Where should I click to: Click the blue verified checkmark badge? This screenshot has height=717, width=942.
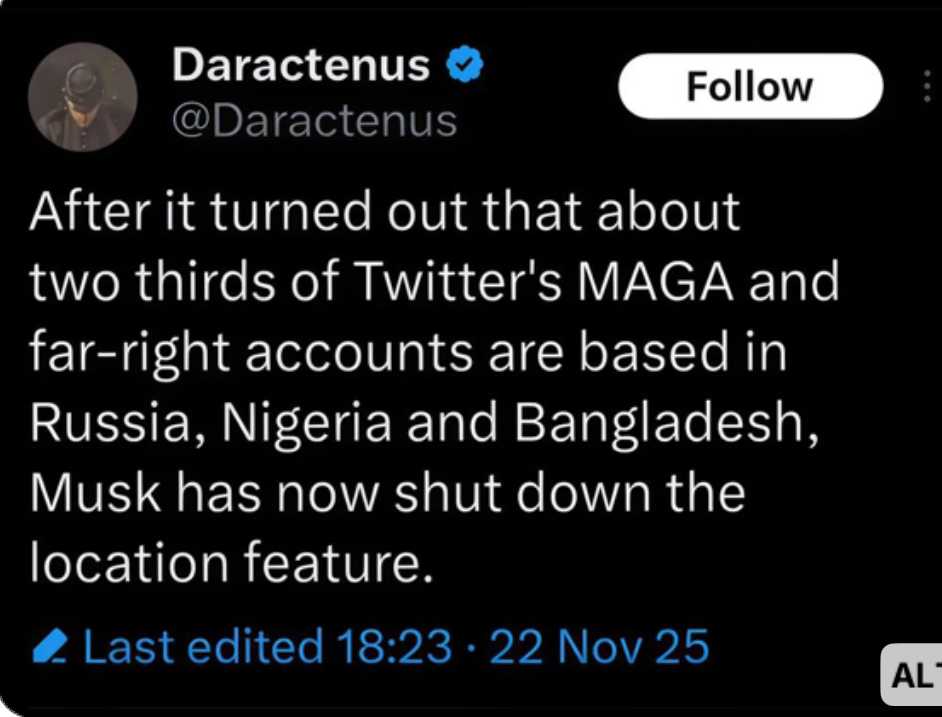point(466,67)
